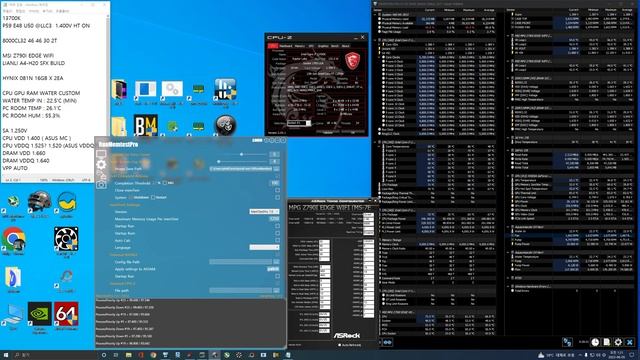Screen dimensions: 640x360
Task: Switch to the About tab in CPU-Z
Action: coord(346,46)
